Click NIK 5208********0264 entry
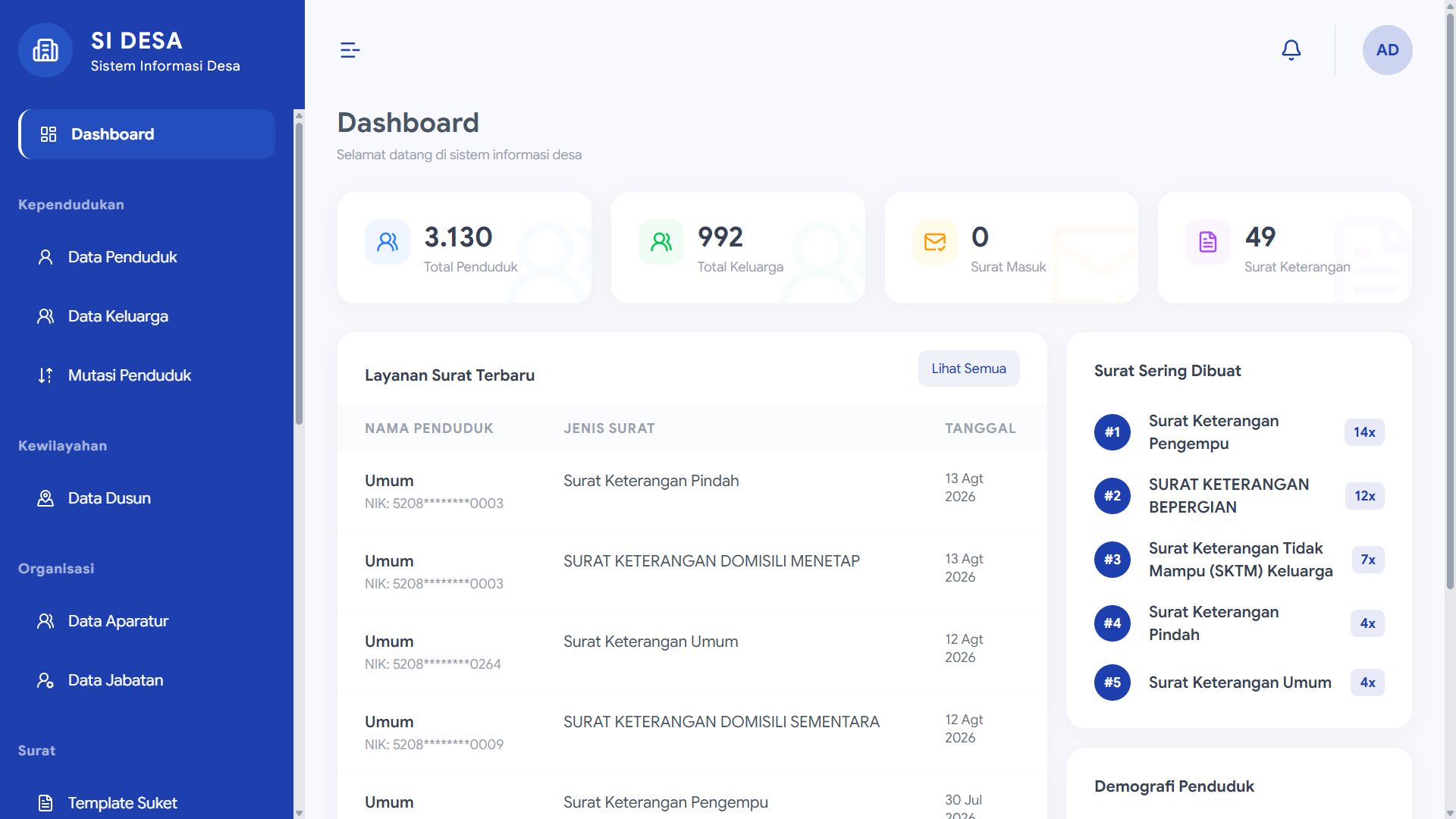Screen dimensions: 1456x819 point(433,664)
